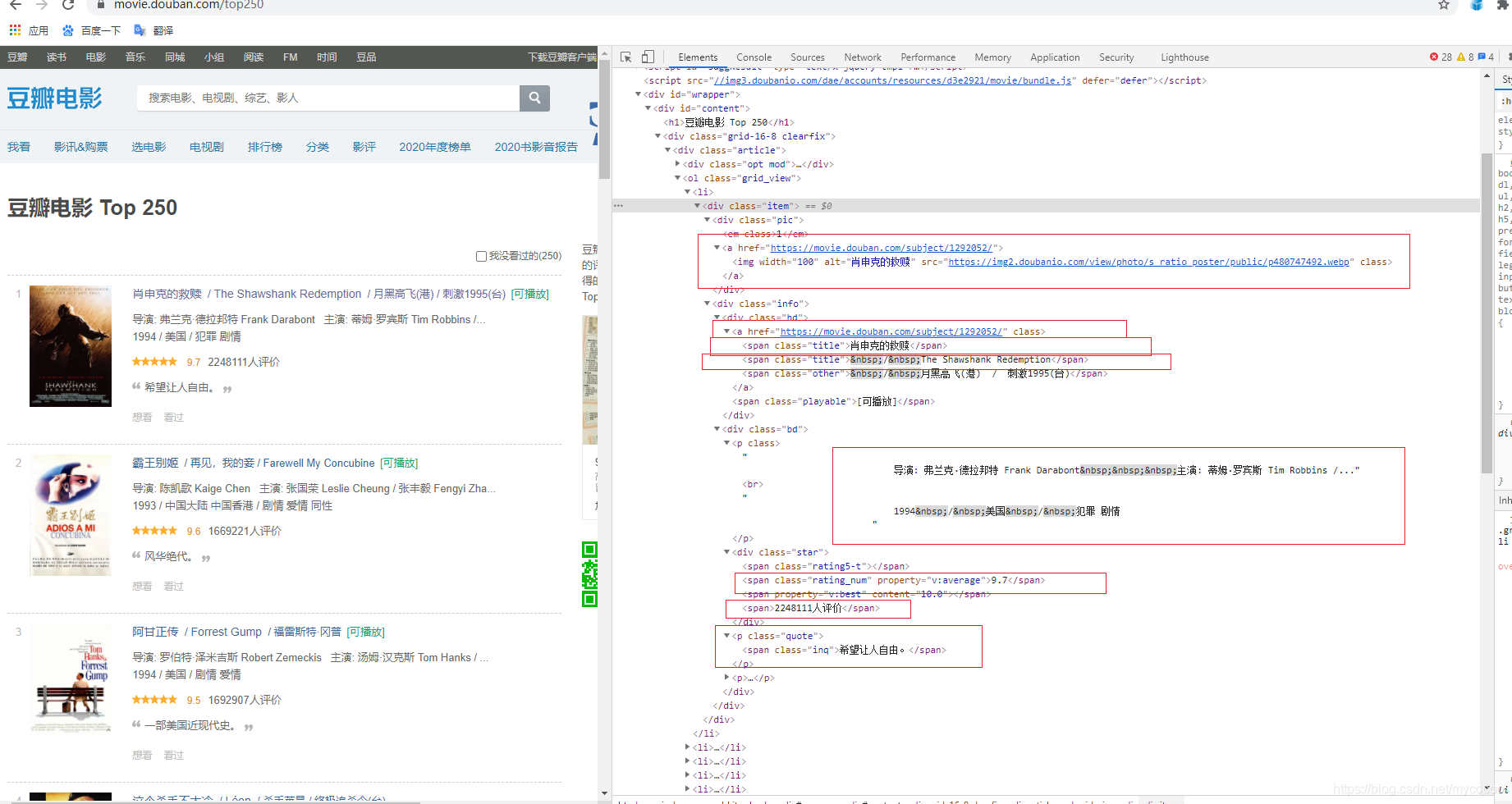Click 音乐 in the Douban top nav
1512x804 pixels.
[135, 57]
